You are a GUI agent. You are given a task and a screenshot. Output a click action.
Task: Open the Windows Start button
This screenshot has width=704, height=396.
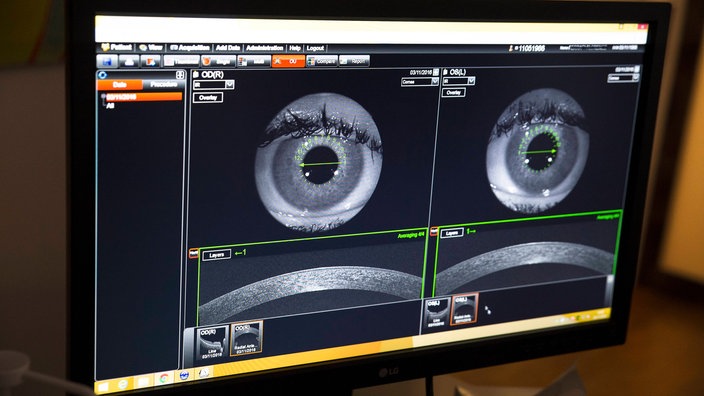(x=104, y=386)
